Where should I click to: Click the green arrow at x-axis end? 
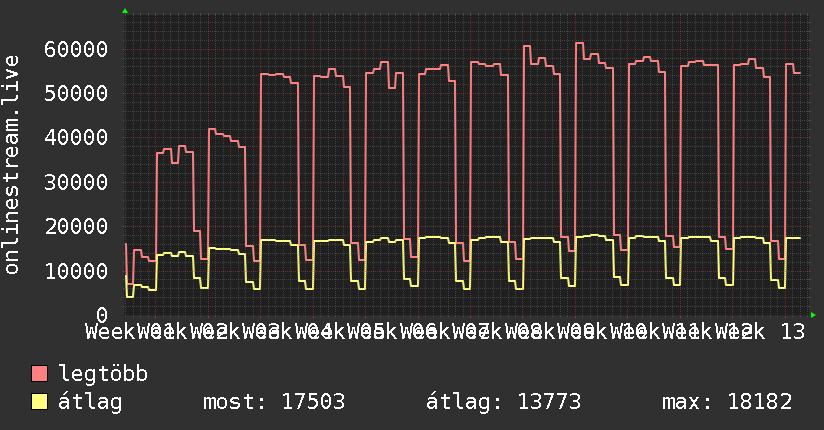(813, 315)
